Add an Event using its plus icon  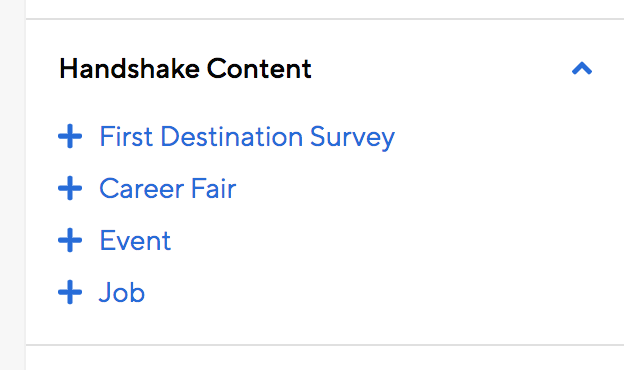coord(70,240)
